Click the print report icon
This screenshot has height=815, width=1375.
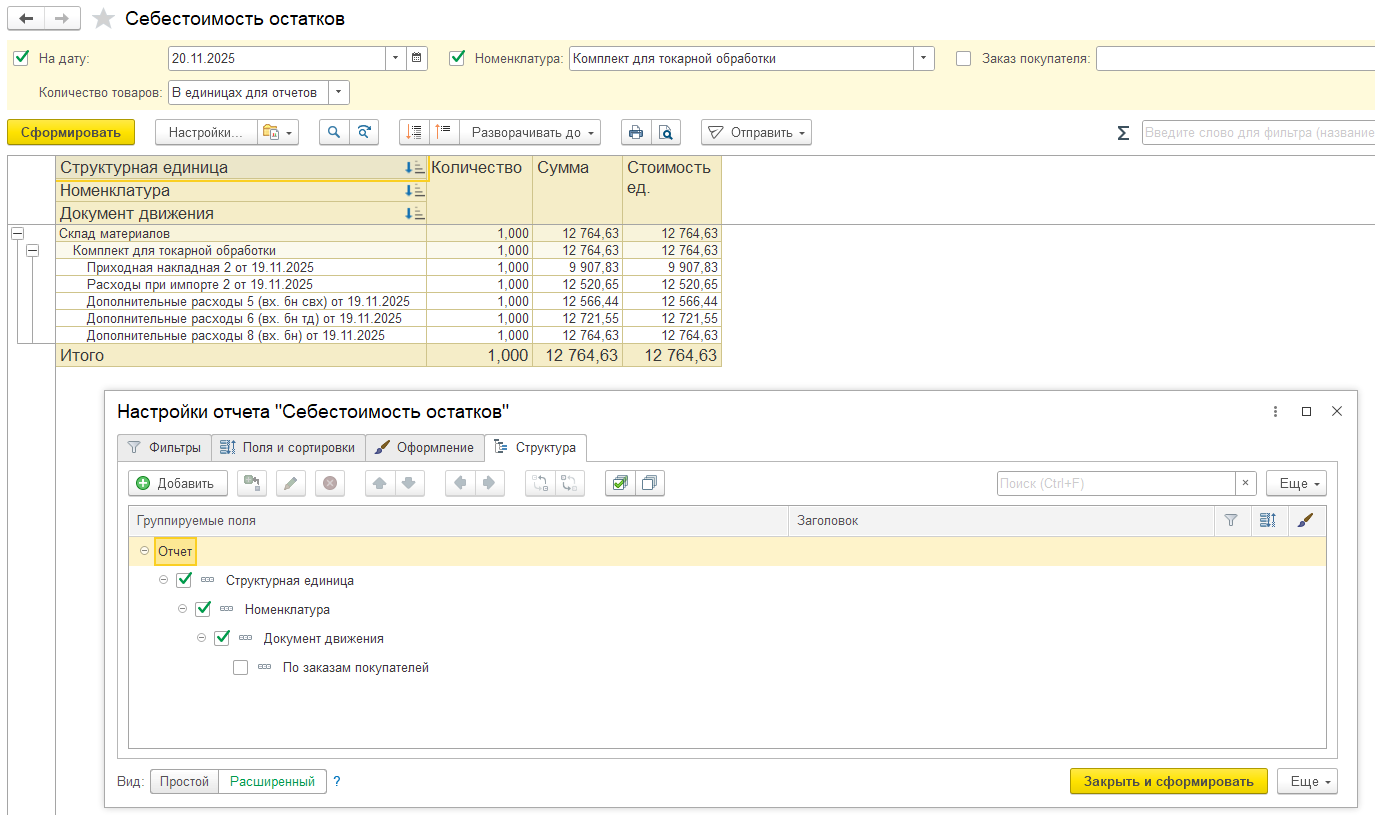tap(635, 132)
